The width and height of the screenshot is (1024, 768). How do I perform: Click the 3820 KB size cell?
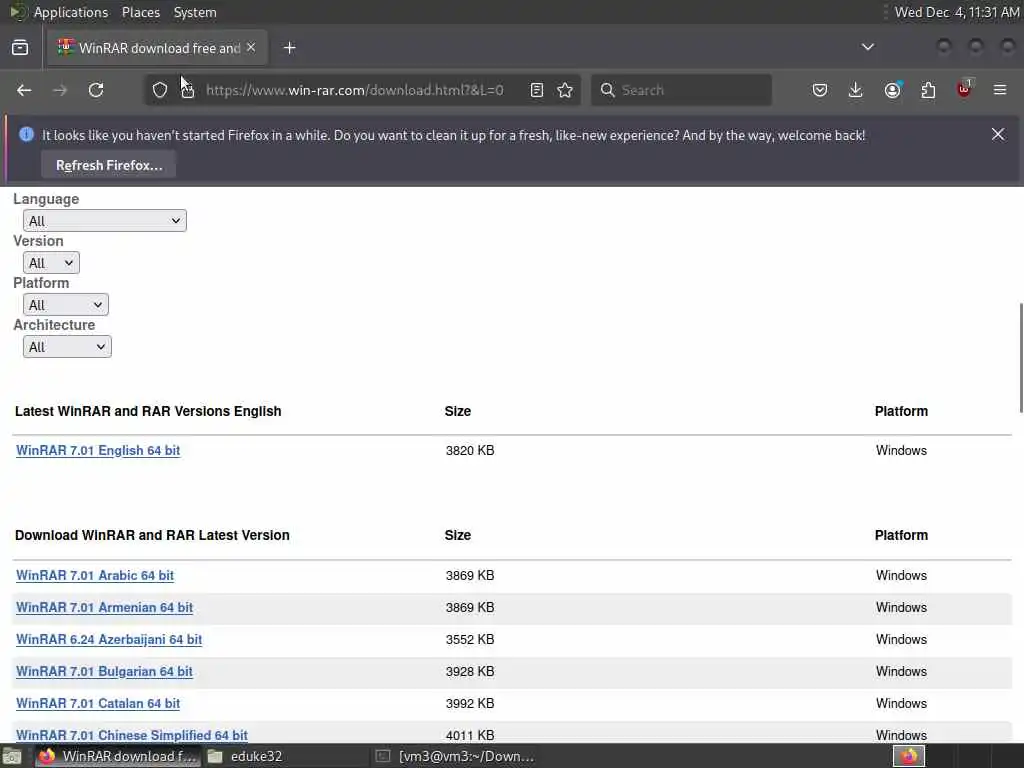click(x=470, y=451)
